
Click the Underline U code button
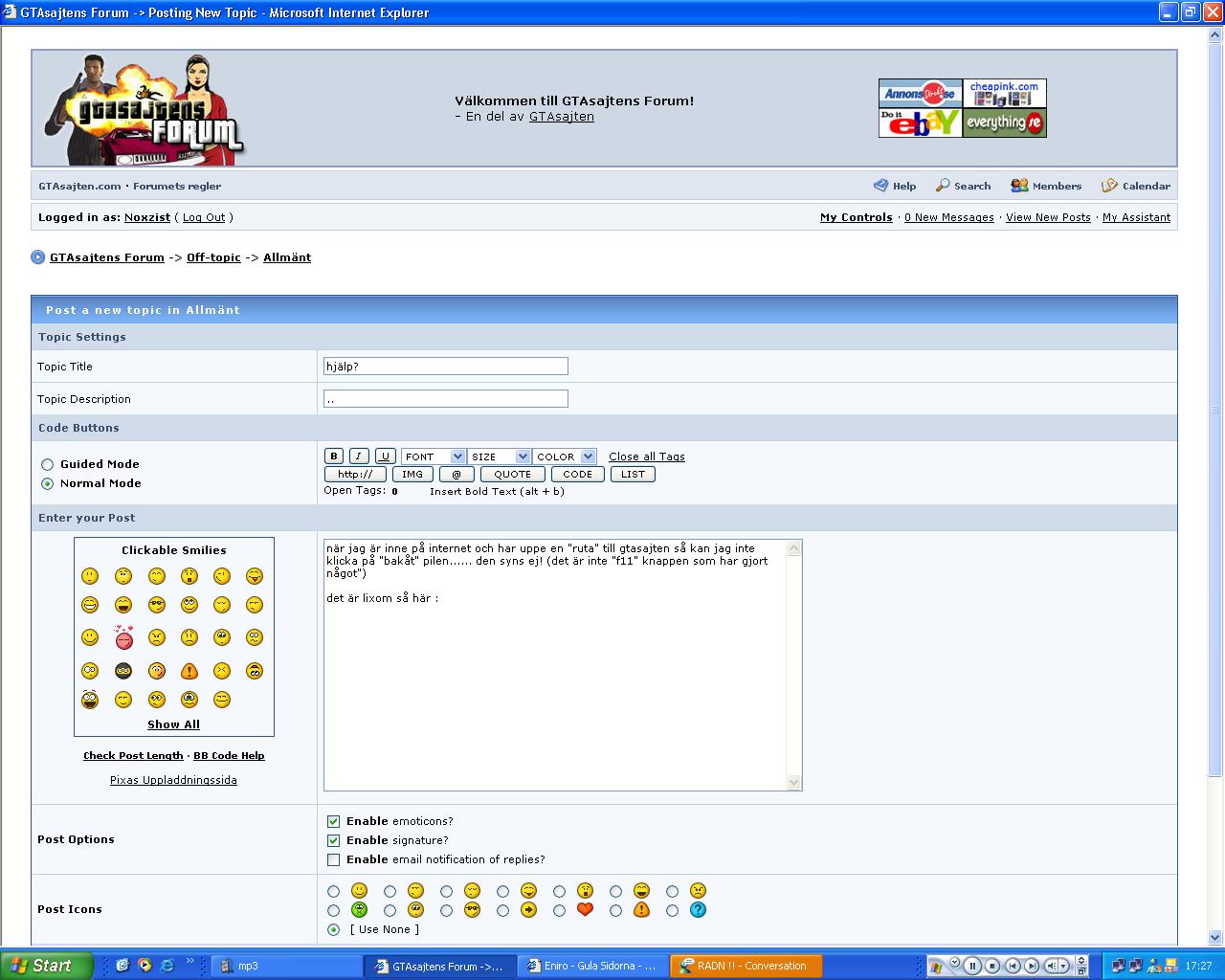tap(385, 457)
